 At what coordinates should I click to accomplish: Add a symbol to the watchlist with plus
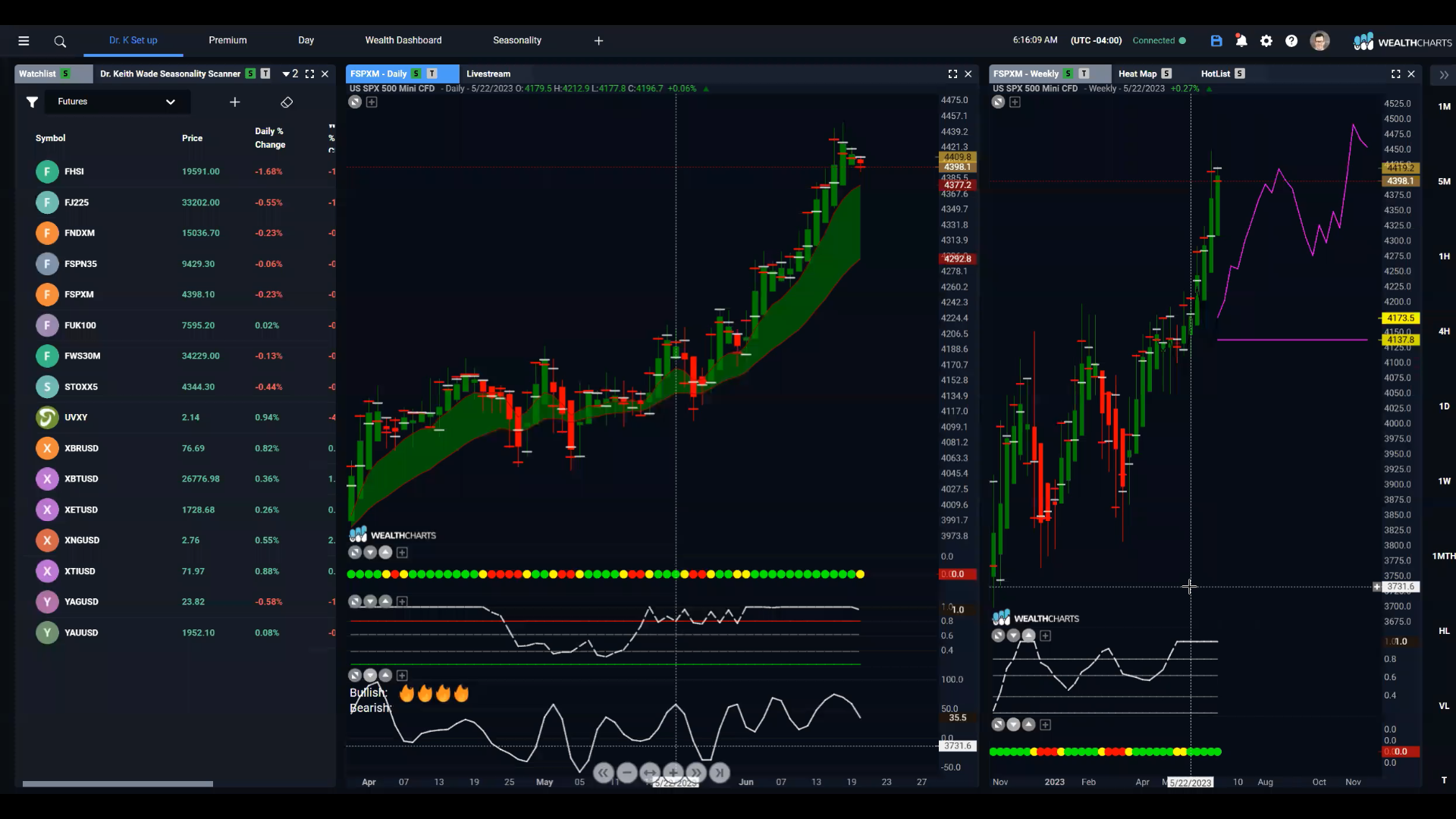tap(235, 102)
